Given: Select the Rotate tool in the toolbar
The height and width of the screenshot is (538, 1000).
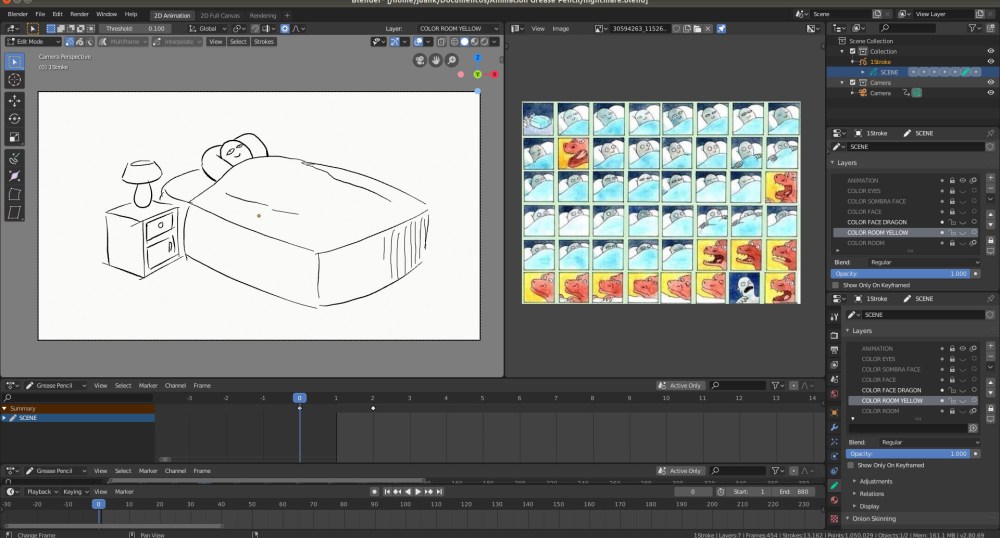Looking at the screenshot, I should (15, 118).
